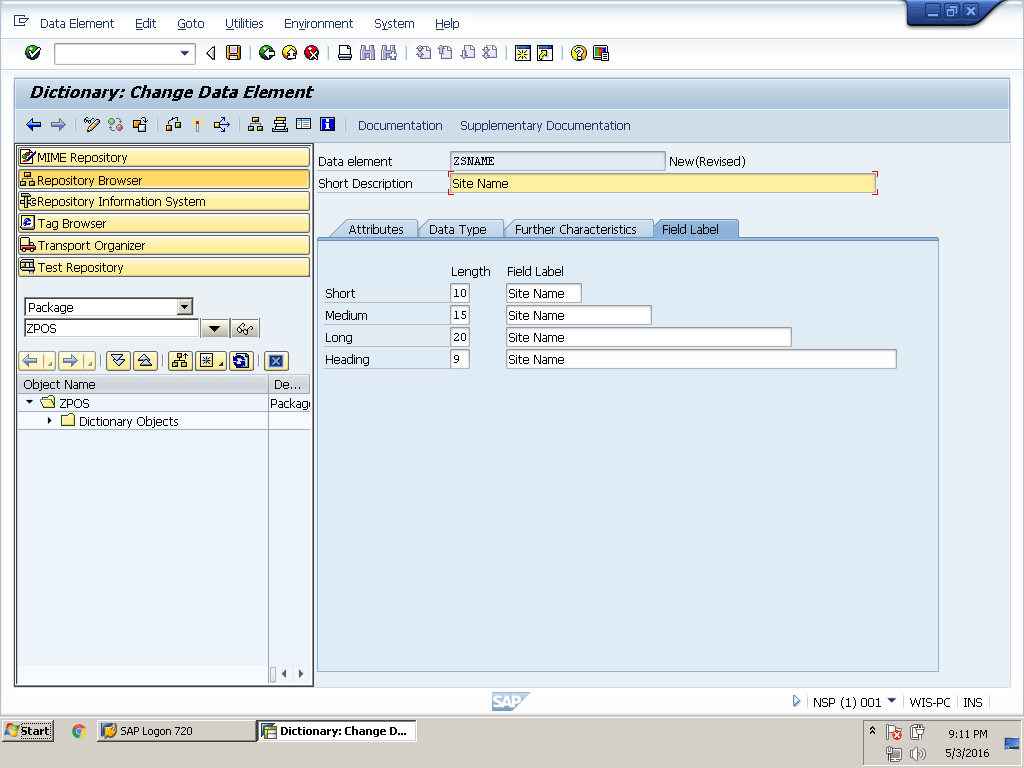Click the glasses Display icon beside ZPOS

coord(245,329)
